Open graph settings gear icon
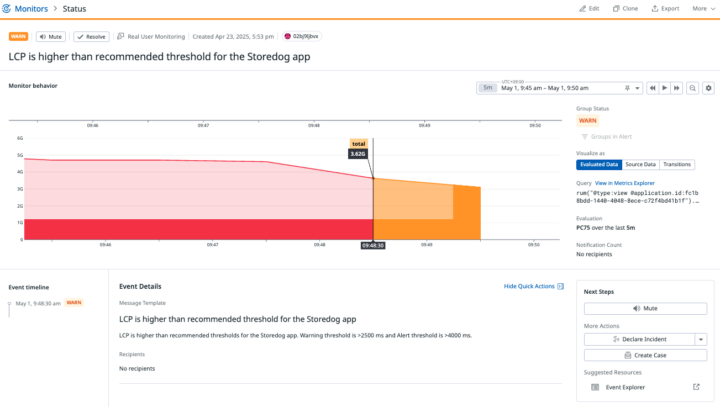Image resolution: width=720 pixels, height=407 pixels. [x=709, y=88]
